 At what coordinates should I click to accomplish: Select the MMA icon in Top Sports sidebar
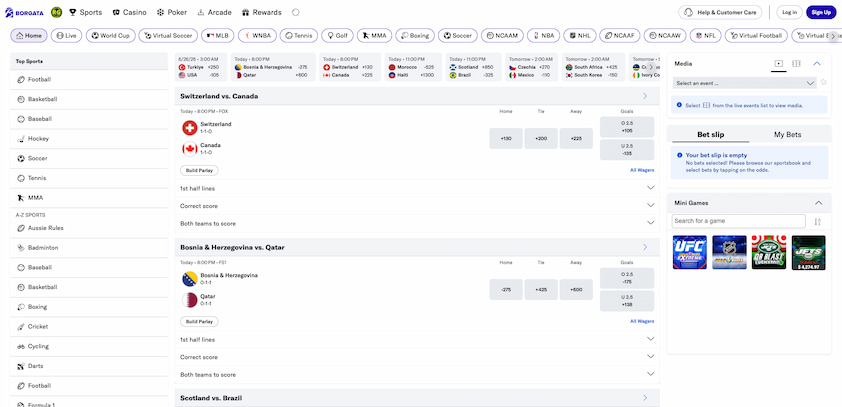21,198
